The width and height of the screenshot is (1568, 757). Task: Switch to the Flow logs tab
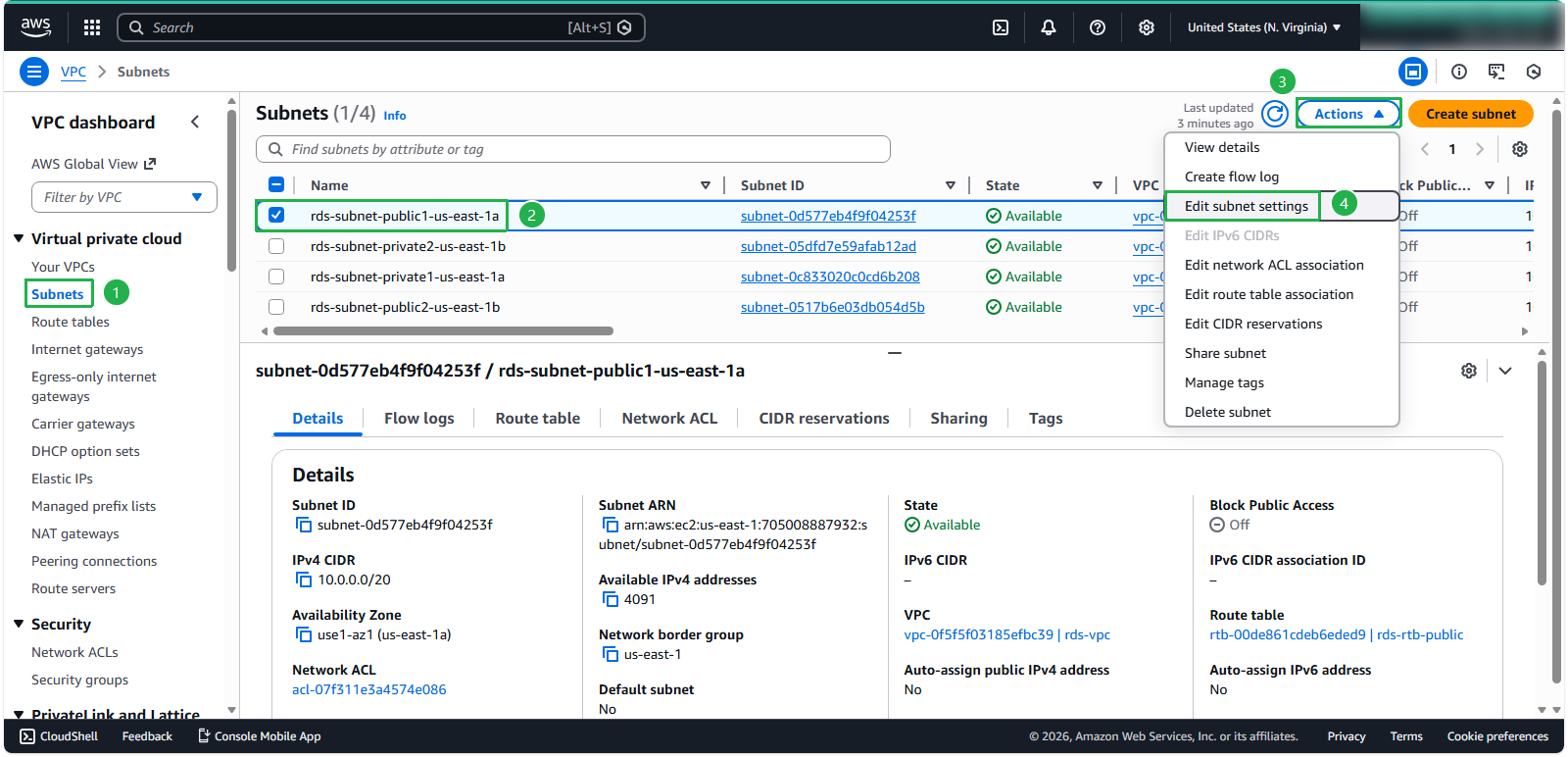[419, 419]
